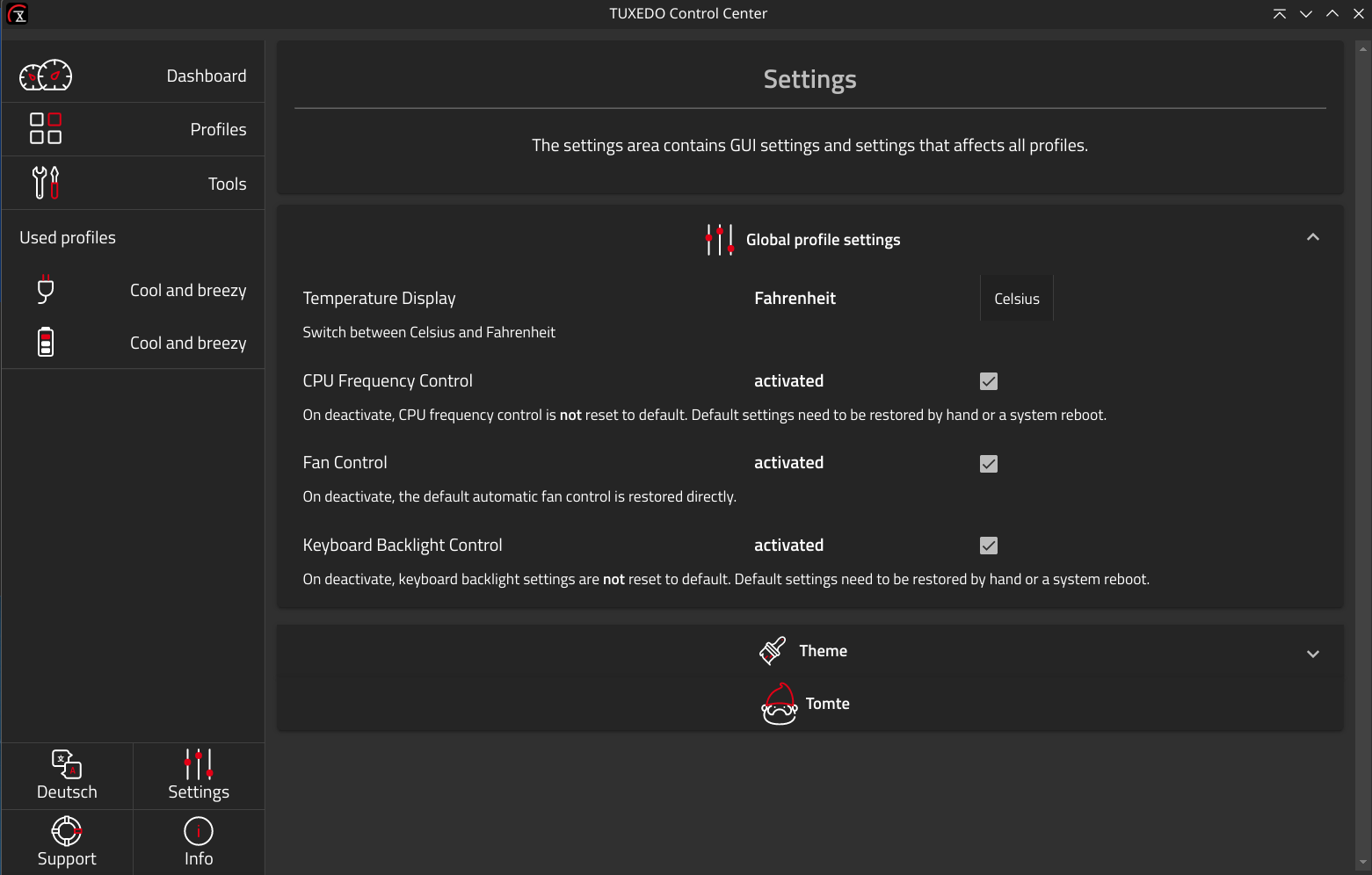
Task: Click the fan control restore description text
Action: tap(519, 496)
